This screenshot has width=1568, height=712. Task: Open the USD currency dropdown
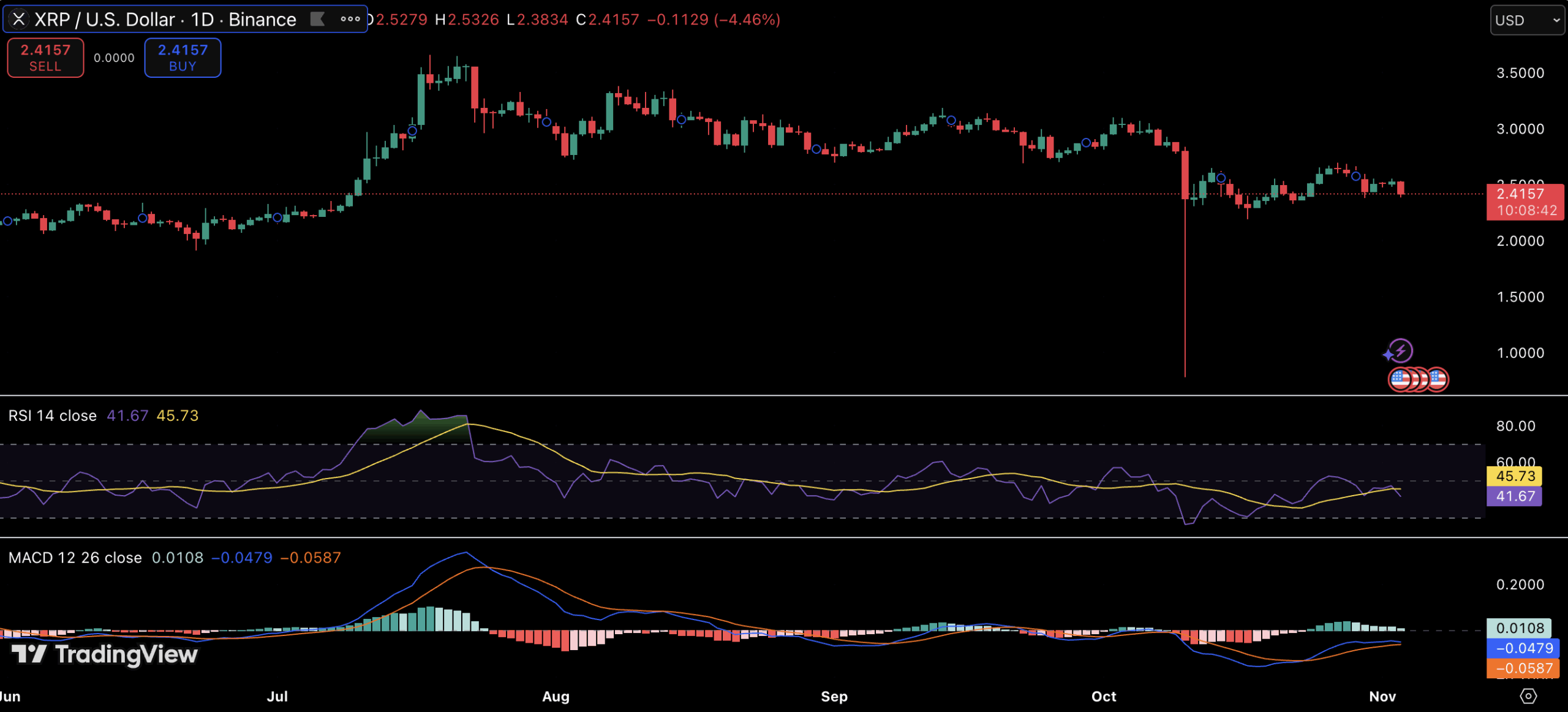click(1527, 20)
